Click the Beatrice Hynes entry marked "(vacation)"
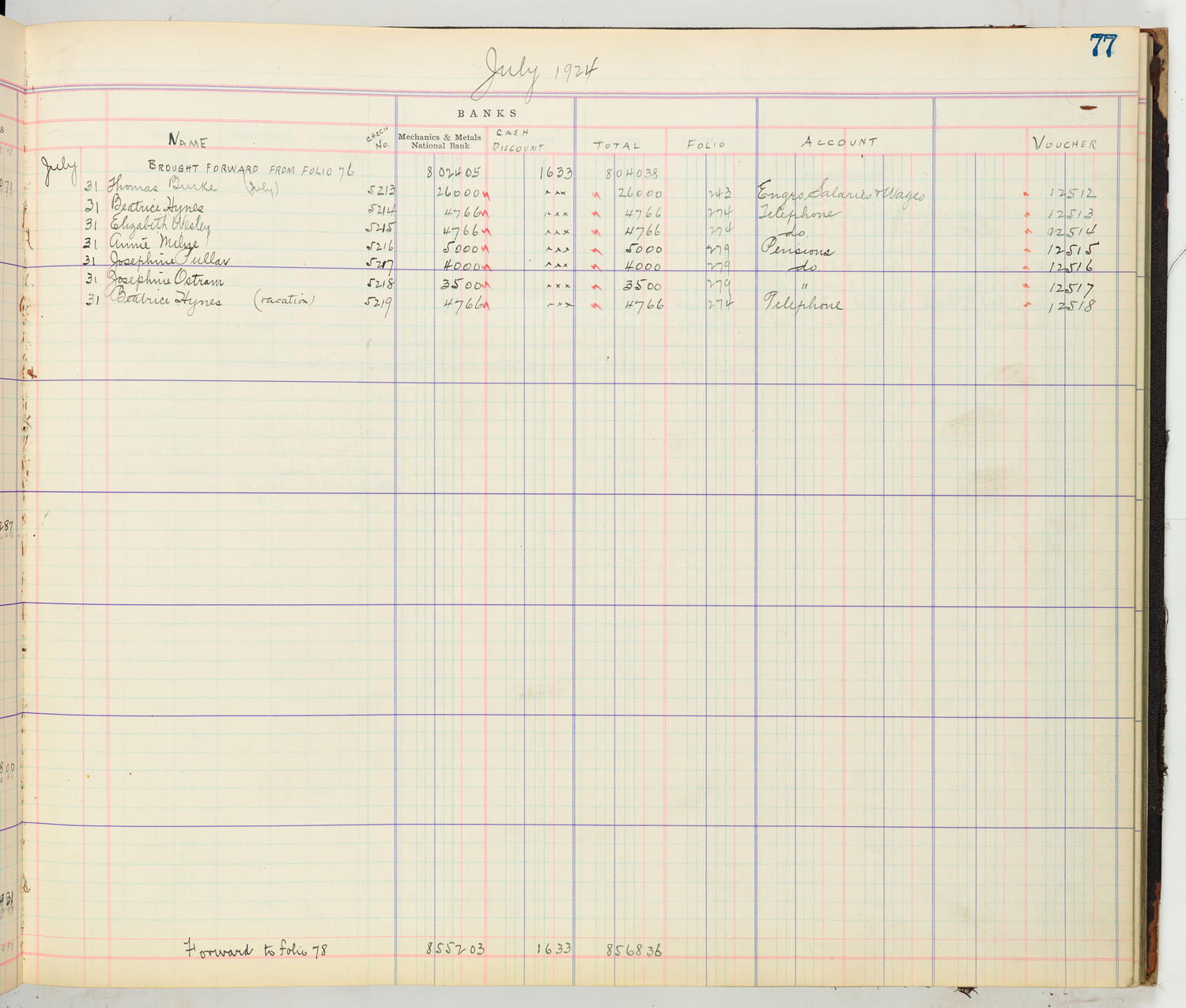 click(211, 300)
